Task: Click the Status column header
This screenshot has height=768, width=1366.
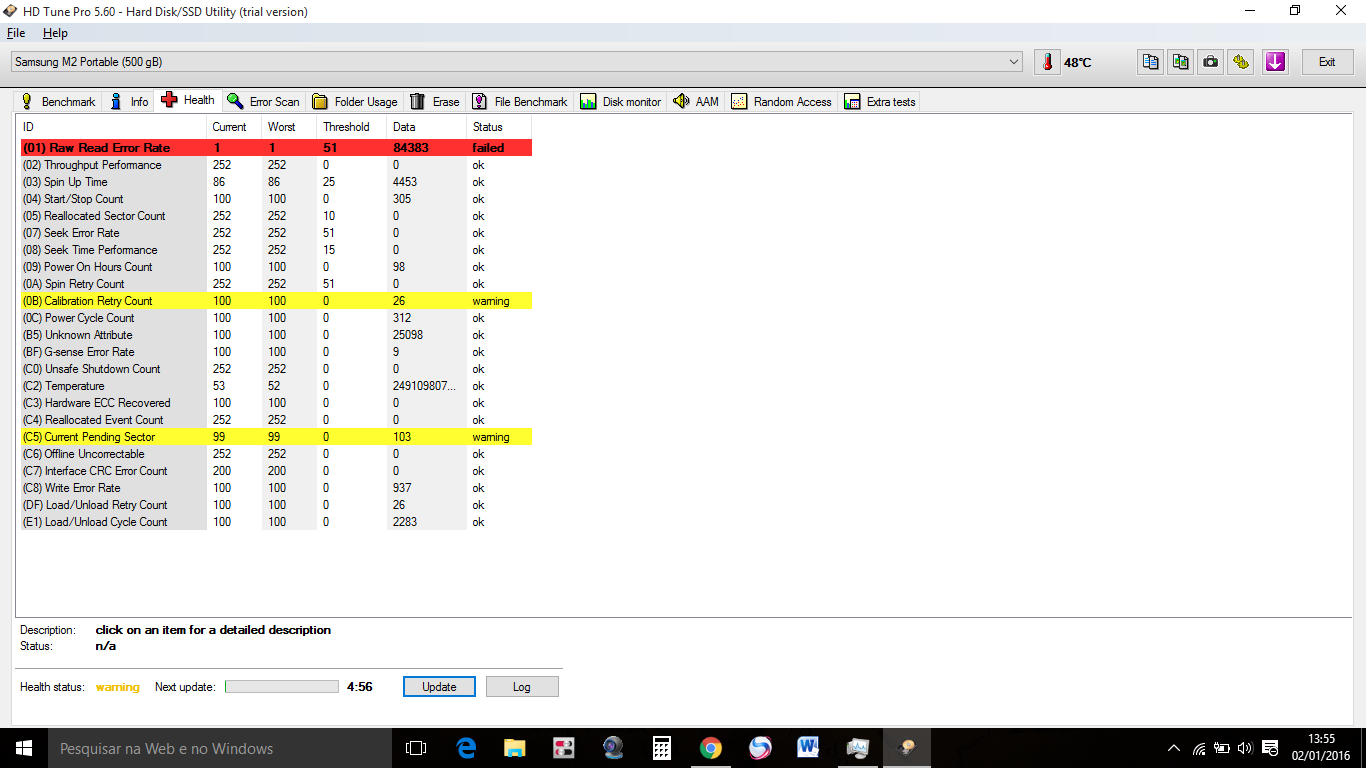Action: coord(499,127)
